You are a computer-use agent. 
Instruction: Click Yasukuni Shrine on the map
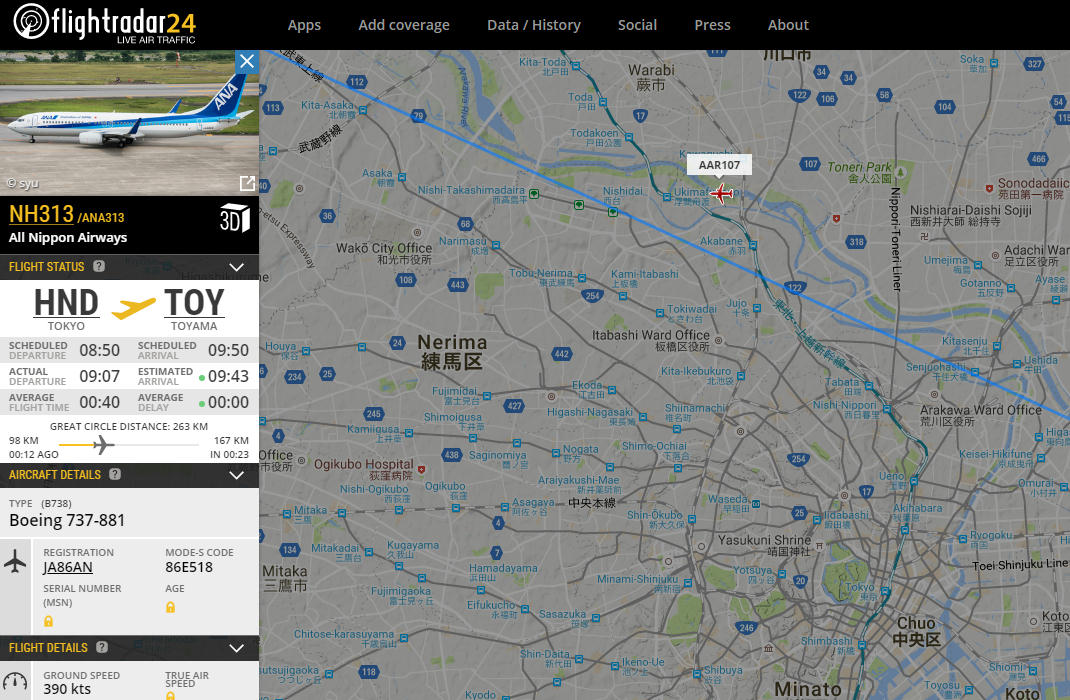click(764, 544)
